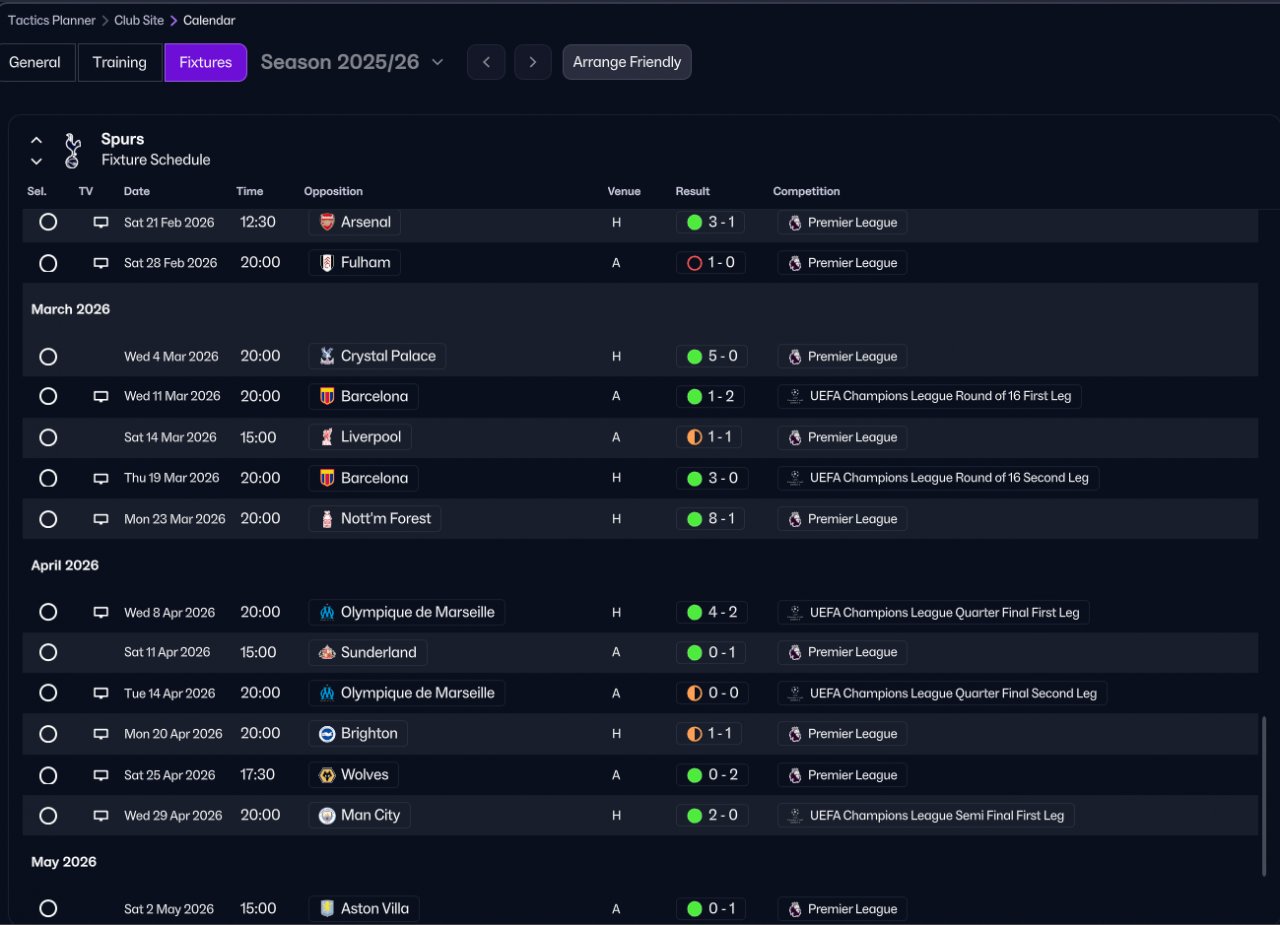1280x925 pixels.
Task: Select the Sunderland fixture radio button
Action: point(48,652)
